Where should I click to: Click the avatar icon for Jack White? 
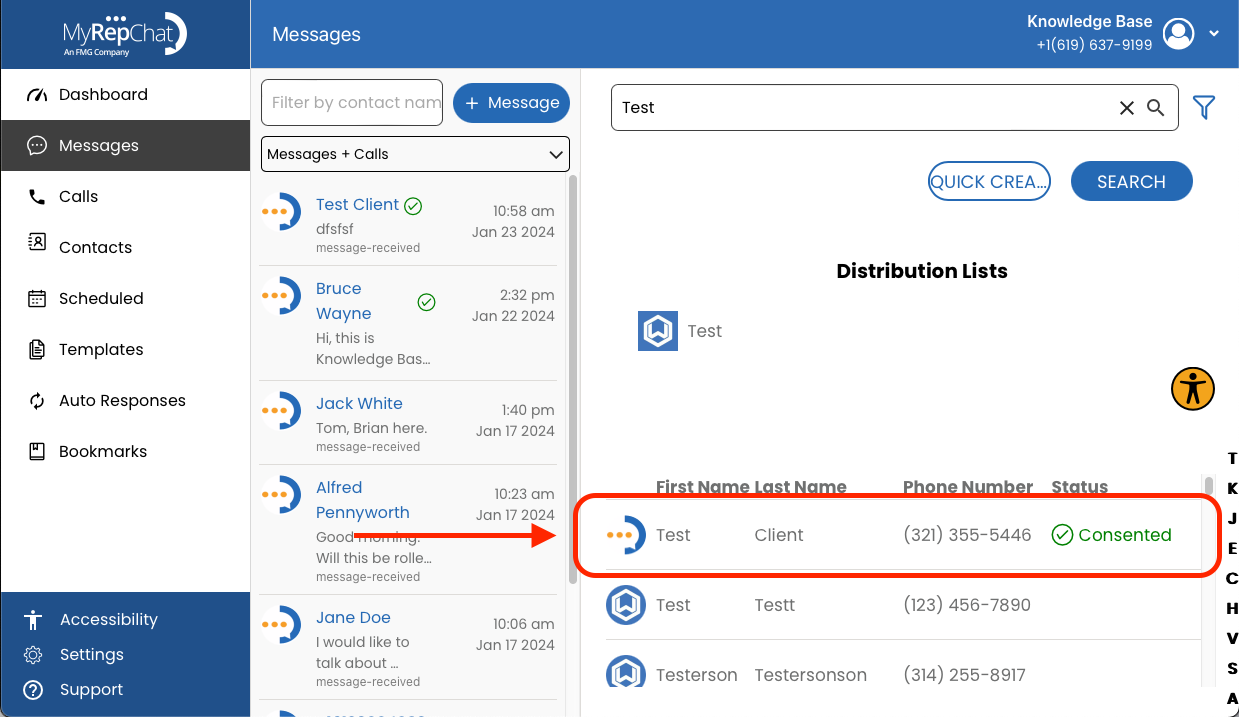(281, 411)
